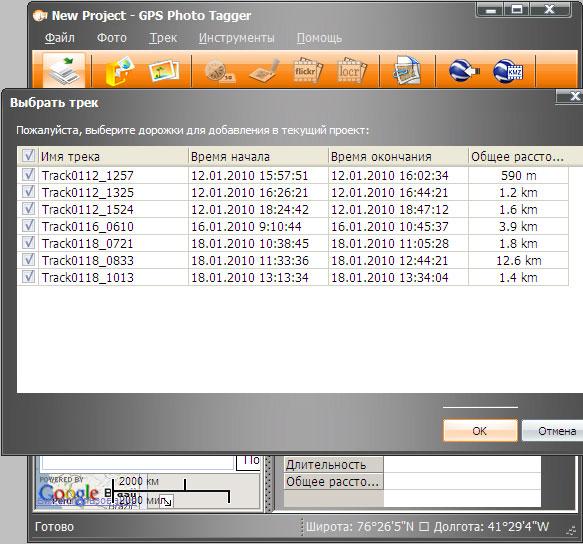Click the add photos picture icon in toolbar

pos(164,70)
